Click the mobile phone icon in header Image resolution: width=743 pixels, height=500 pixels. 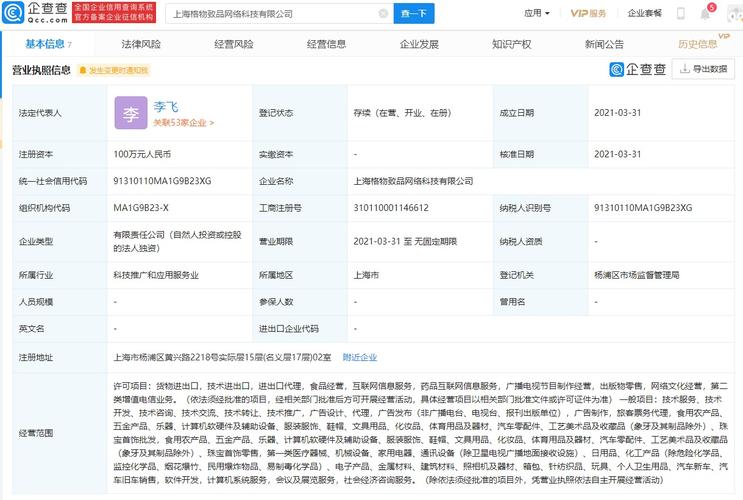(x=680, y=13)
